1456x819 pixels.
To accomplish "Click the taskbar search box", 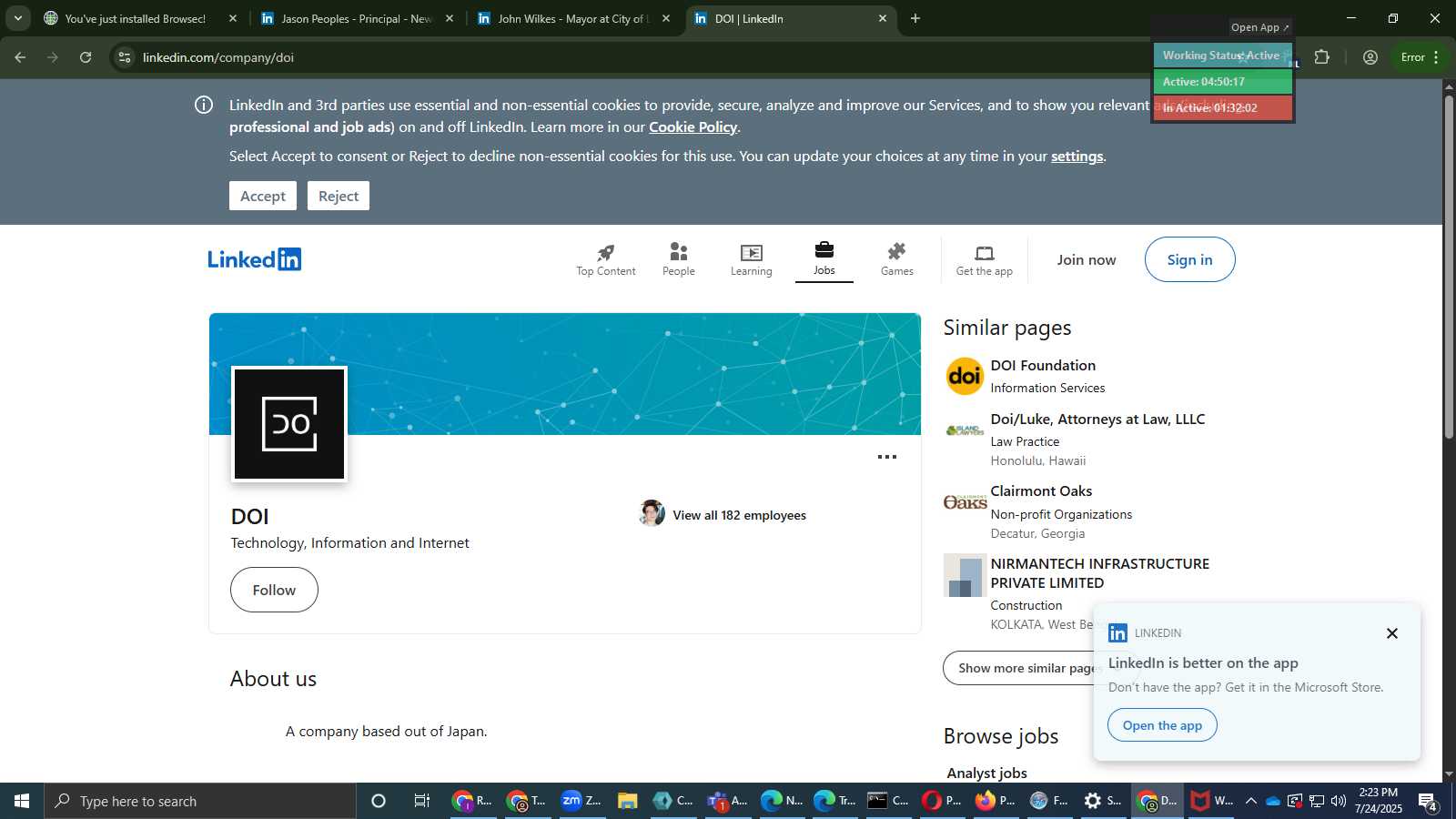I will (x=200, y=801).
